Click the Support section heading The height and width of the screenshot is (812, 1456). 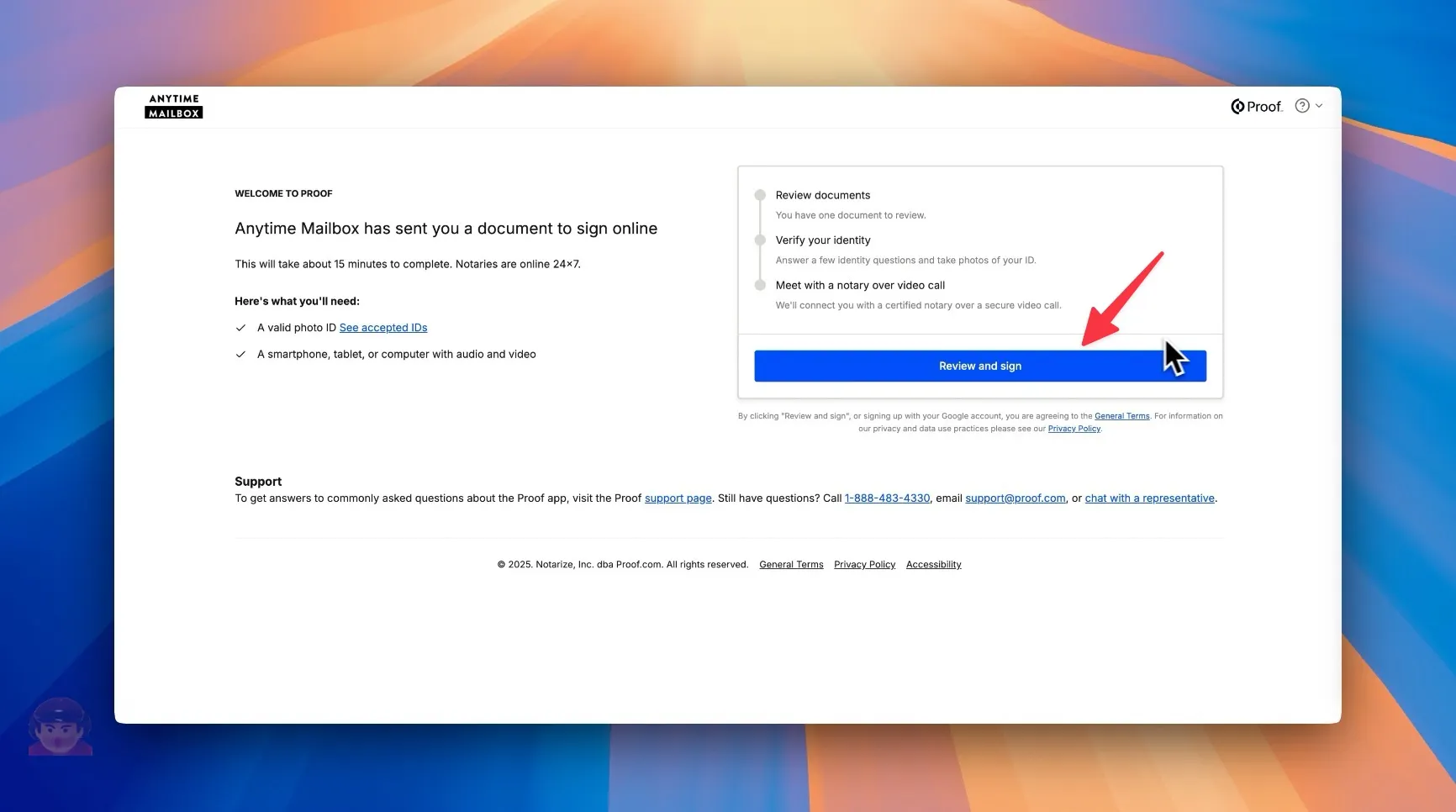click(x=258, y=482)
